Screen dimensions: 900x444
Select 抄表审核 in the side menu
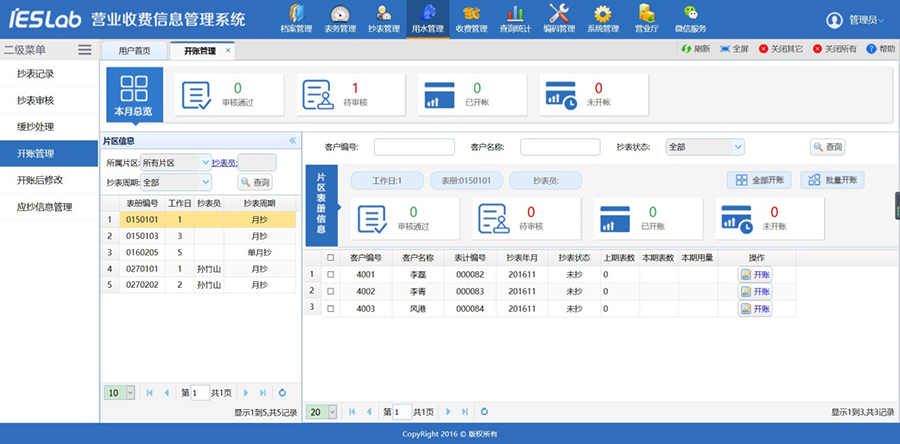[35, 100]
